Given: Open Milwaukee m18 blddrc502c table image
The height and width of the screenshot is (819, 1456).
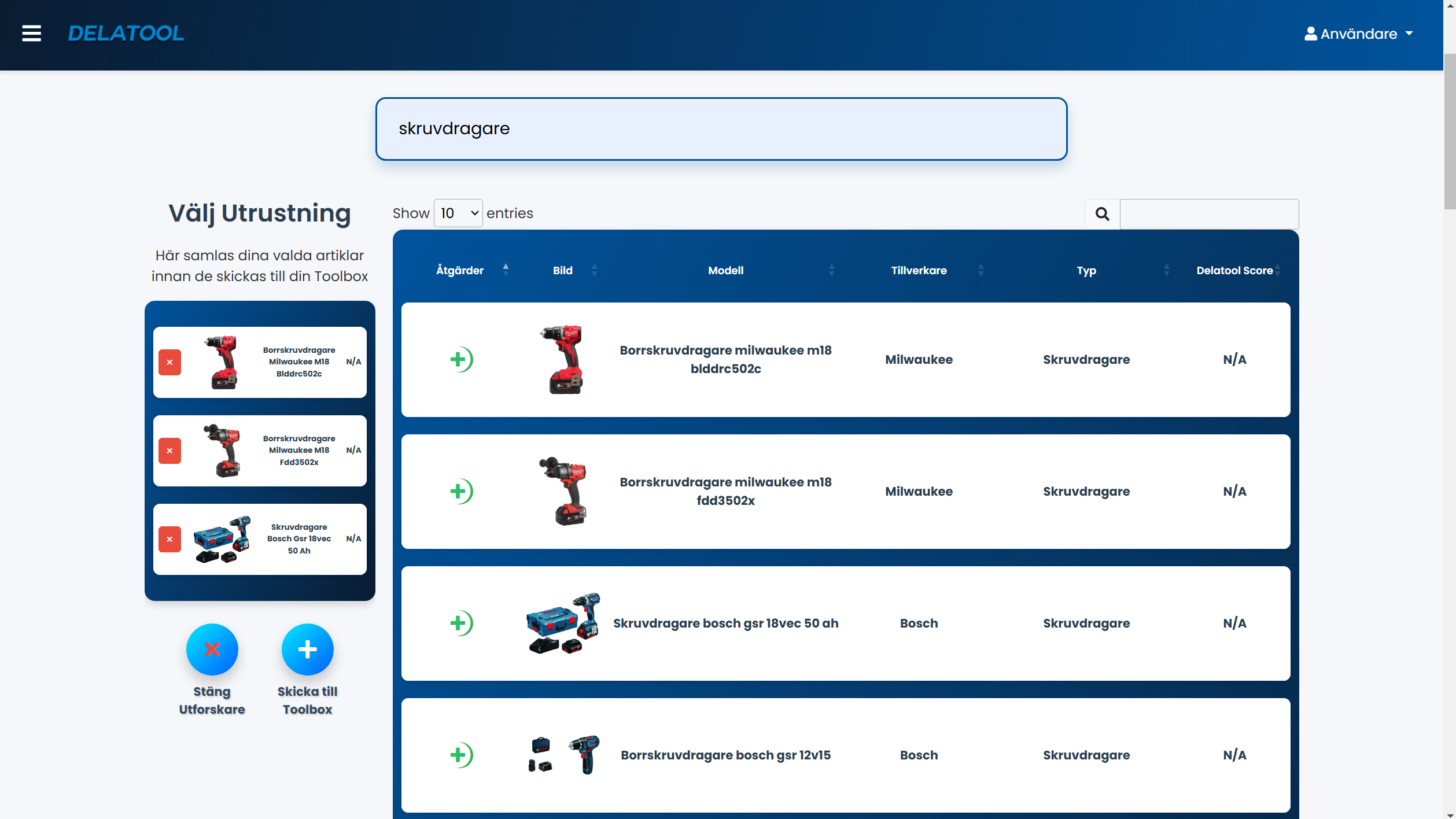Looking at the screenshot, I should [563, 360].
